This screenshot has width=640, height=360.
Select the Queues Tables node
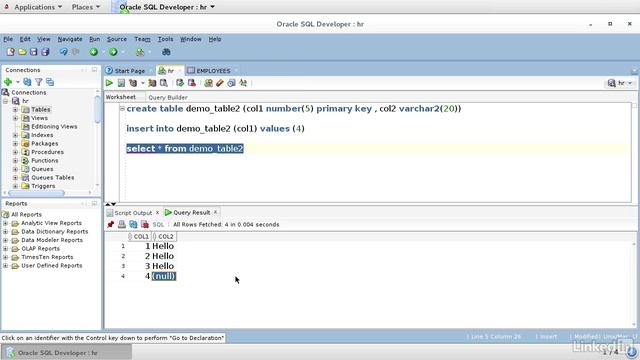pyautogui.click(x=53, y=178)
